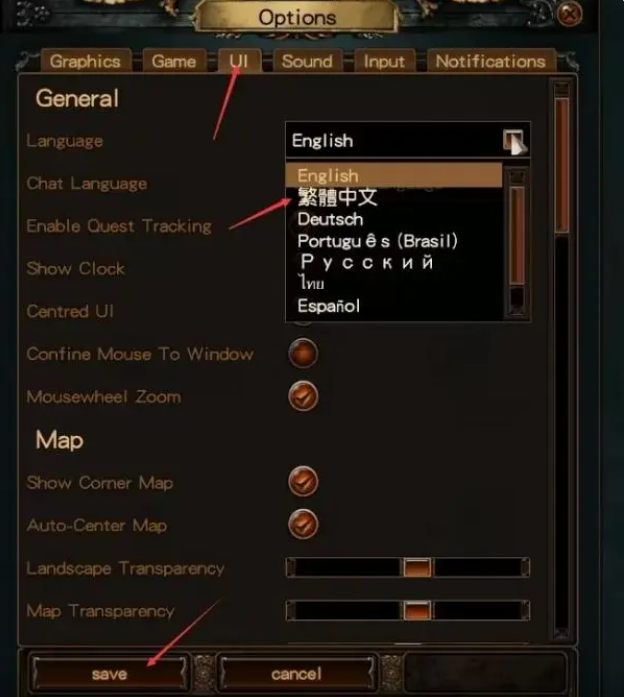Click the Language dropdown arrow icon
This screenshot has height=697, width=624.
point(514,141)
